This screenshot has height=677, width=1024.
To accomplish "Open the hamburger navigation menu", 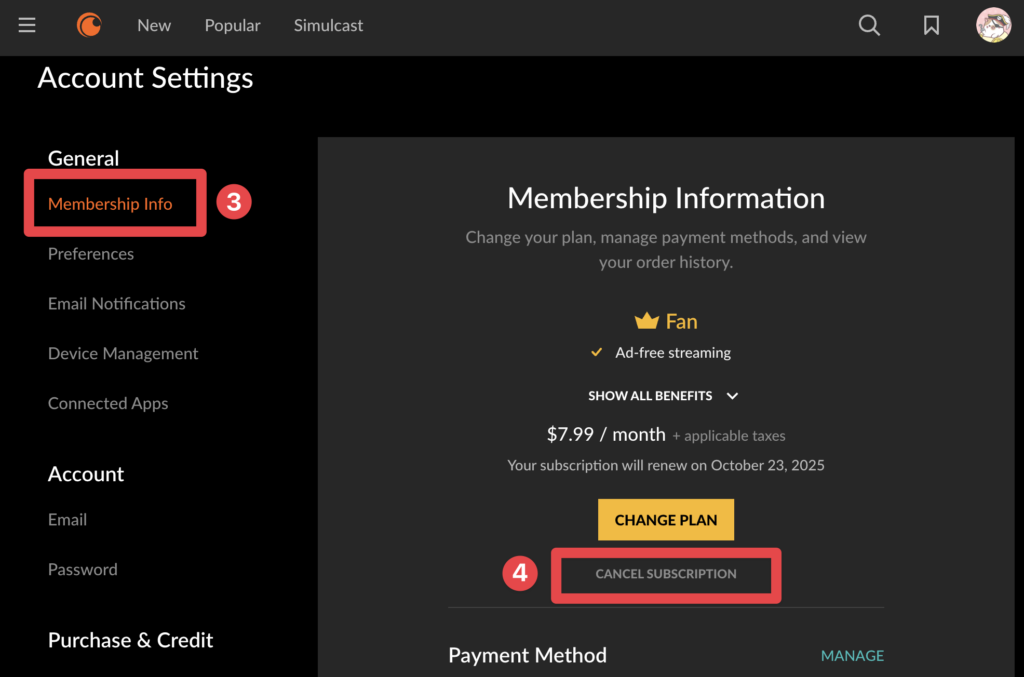I will (26, 25).
